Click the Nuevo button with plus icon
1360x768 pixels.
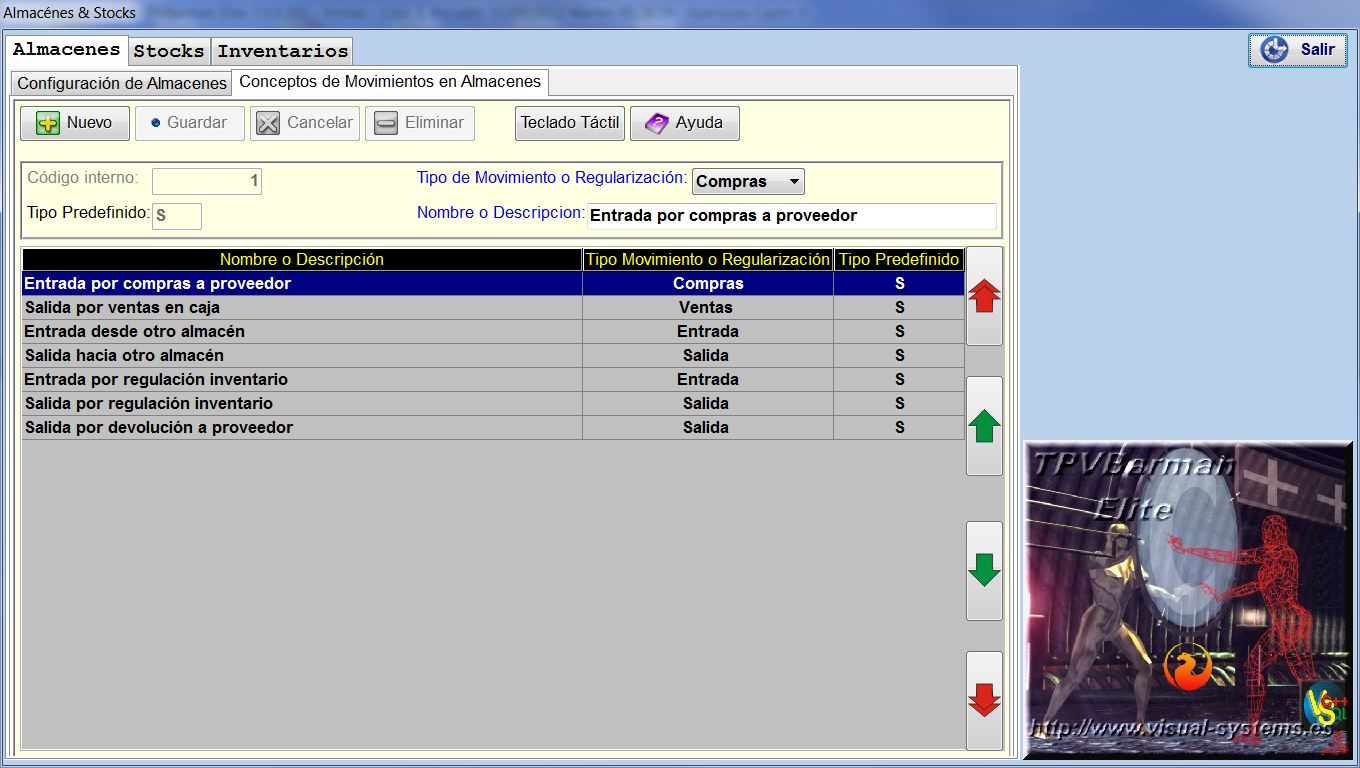tap(75, 123)
